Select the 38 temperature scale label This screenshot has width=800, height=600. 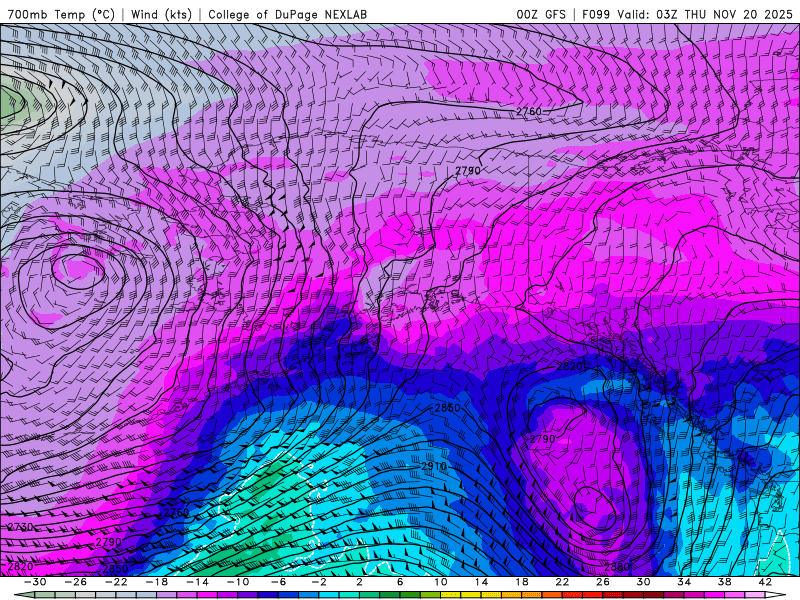coord(724,582)
